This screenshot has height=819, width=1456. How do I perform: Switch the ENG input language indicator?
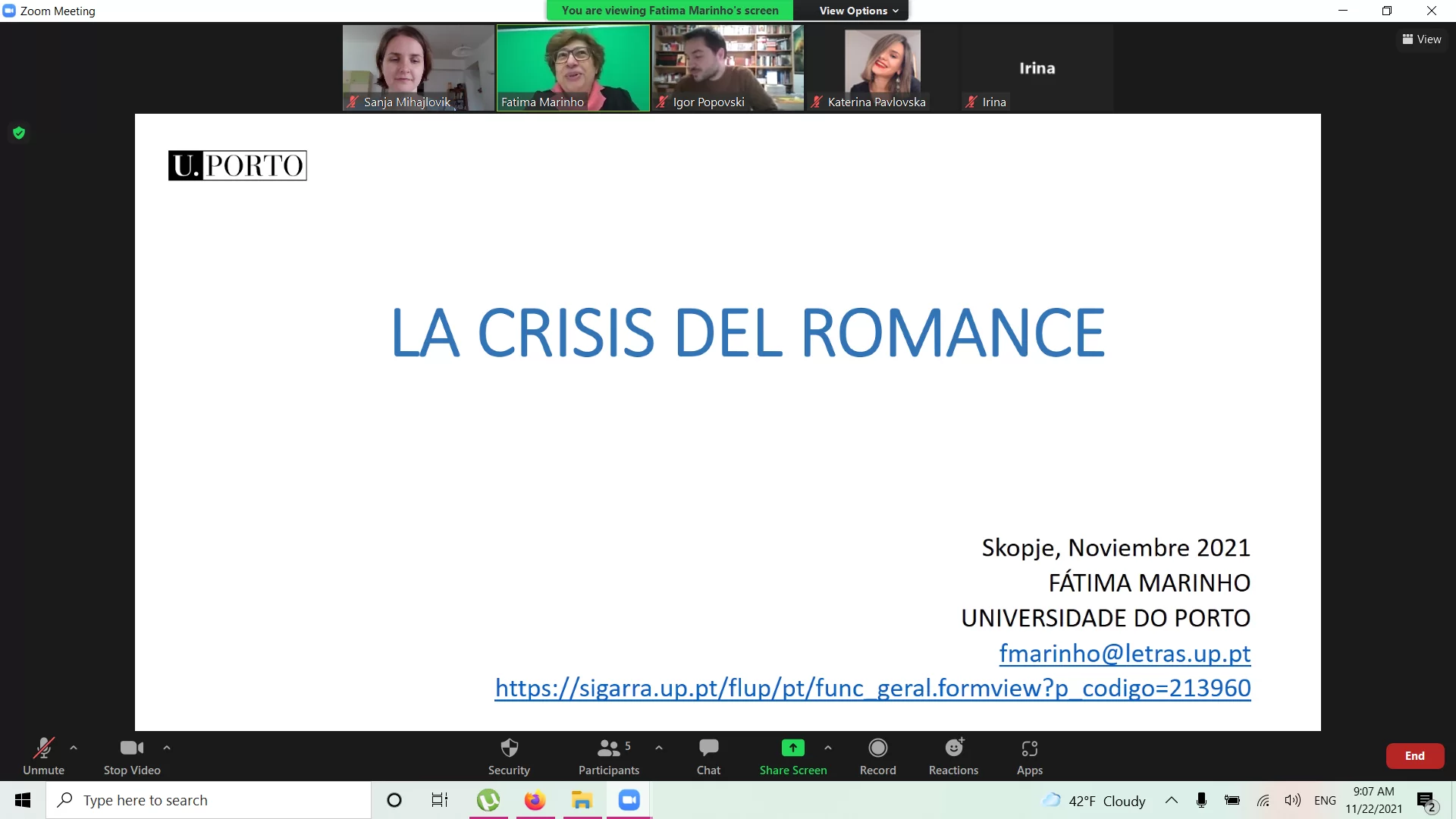tap(1325, 800)
